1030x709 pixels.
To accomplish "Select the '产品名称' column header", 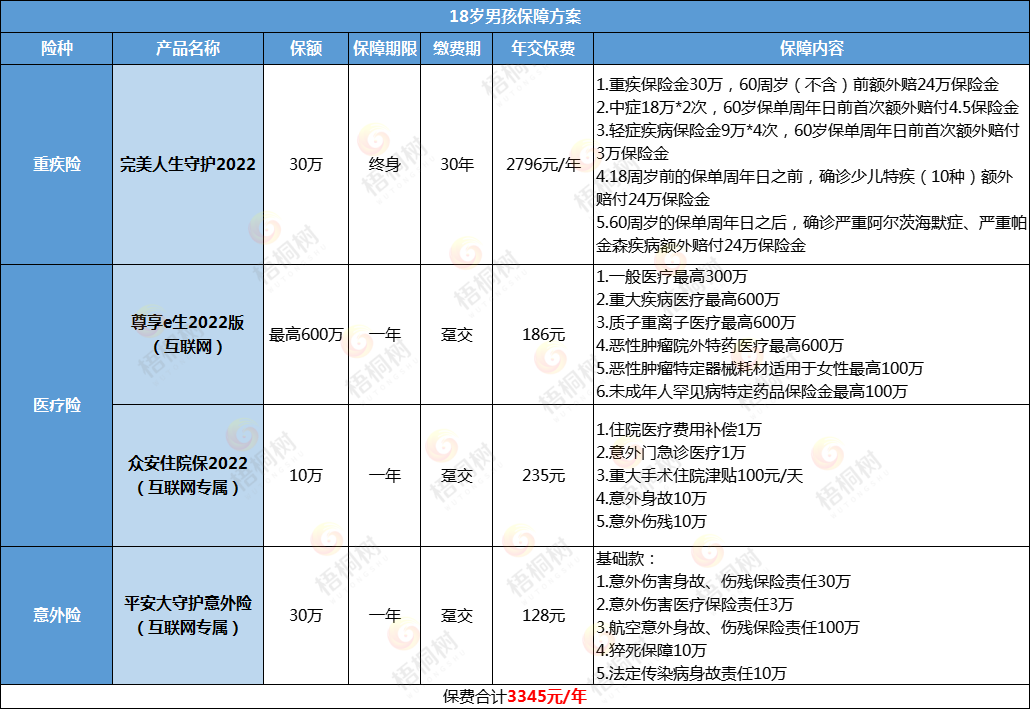I will pyautogui.click(x=188, y=49).
